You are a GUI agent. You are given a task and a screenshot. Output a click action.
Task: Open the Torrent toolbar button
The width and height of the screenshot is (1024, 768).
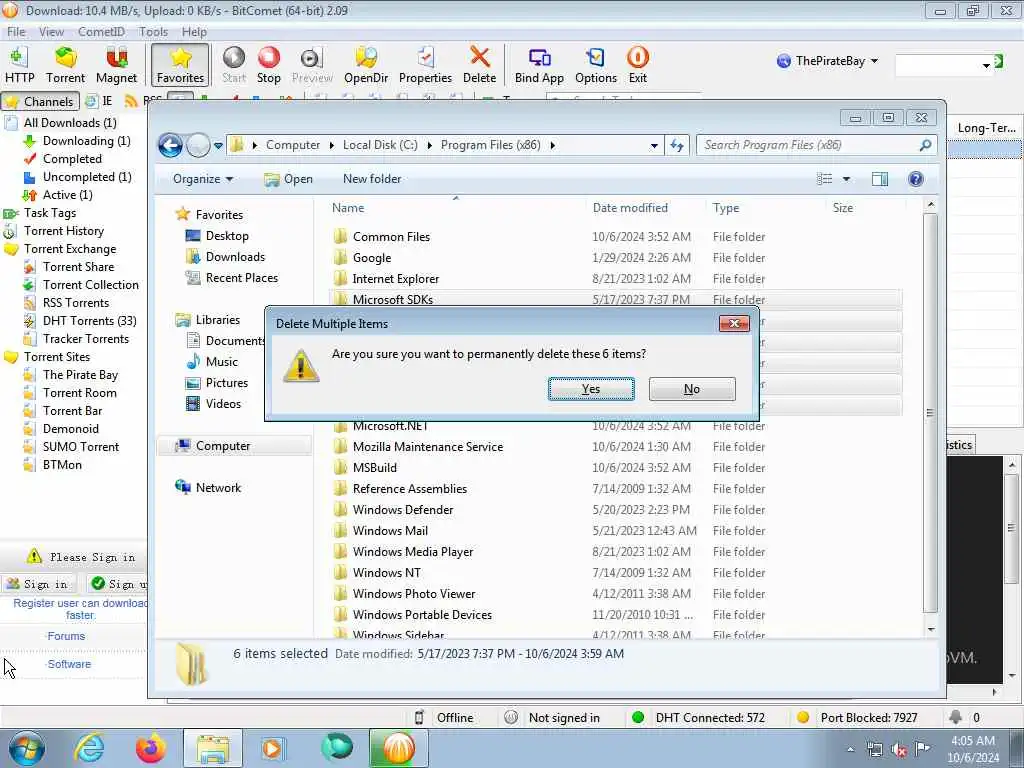[65, 65]
